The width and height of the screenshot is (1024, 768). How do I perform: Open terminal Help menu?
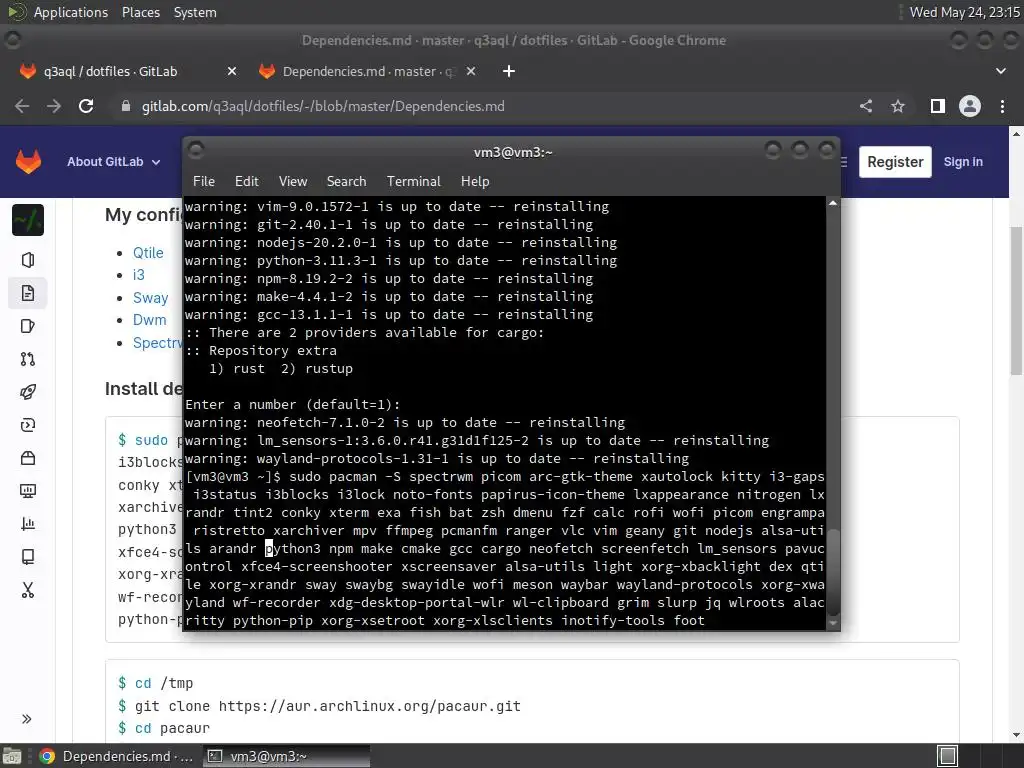click(x=475, y=182)
